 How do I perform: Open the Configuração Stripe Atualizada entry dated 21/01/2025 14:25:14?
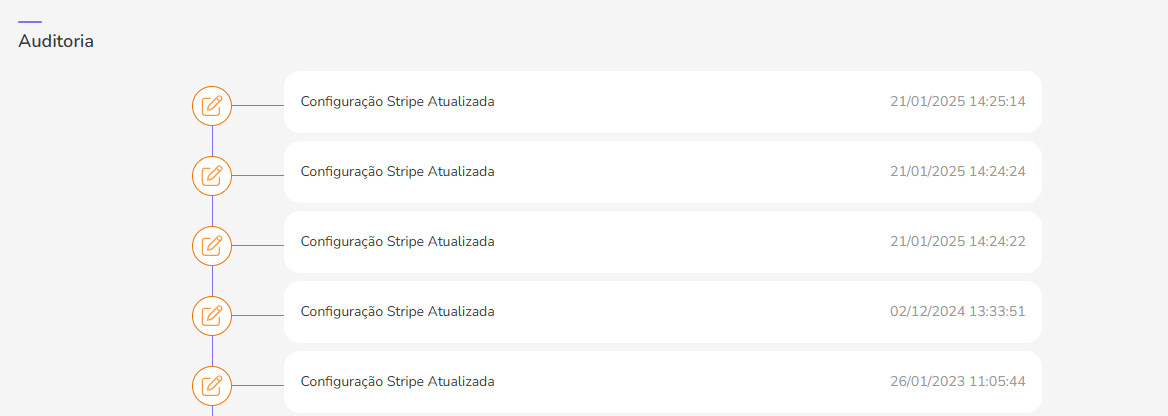click(397, 102)
